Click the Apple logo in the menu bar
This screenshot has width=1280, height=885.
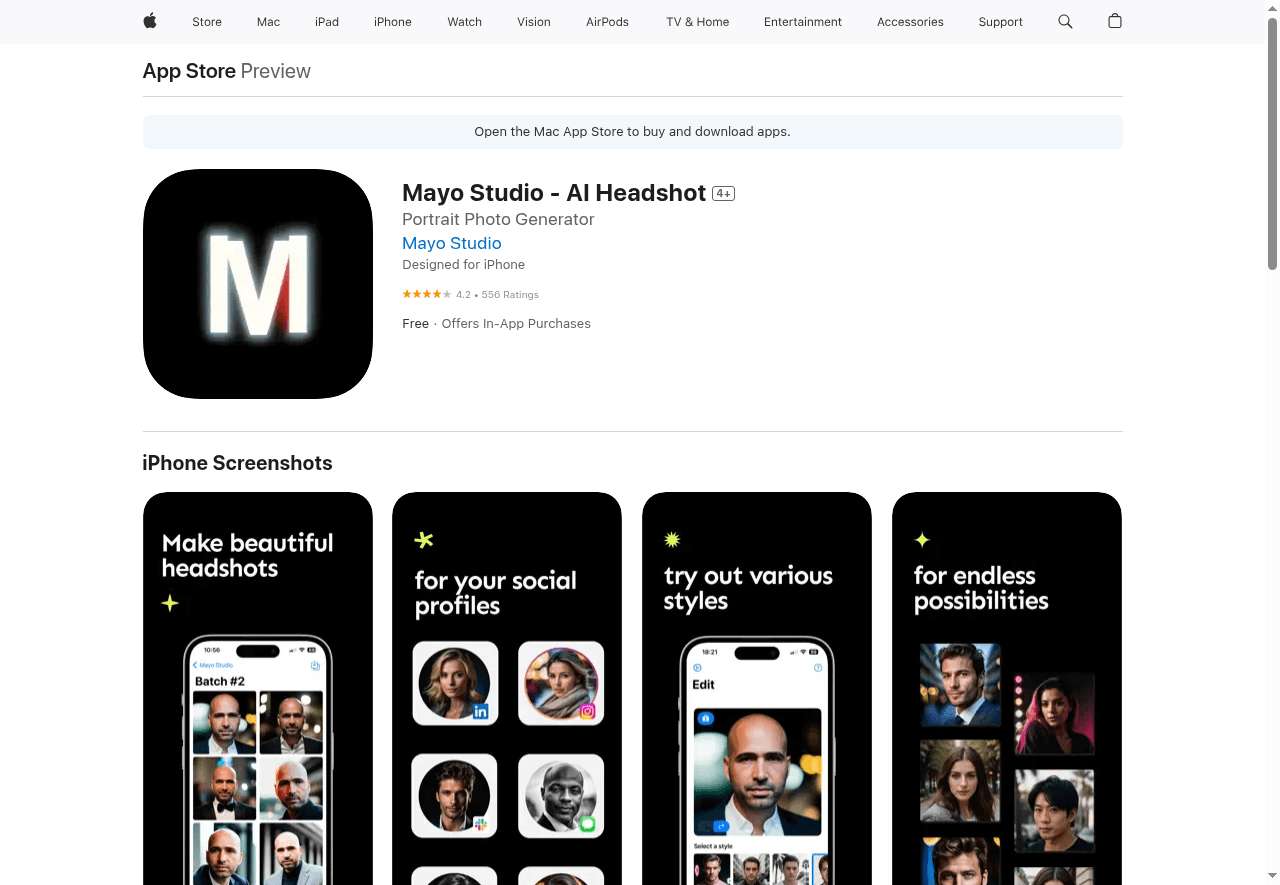pos(149,21)
